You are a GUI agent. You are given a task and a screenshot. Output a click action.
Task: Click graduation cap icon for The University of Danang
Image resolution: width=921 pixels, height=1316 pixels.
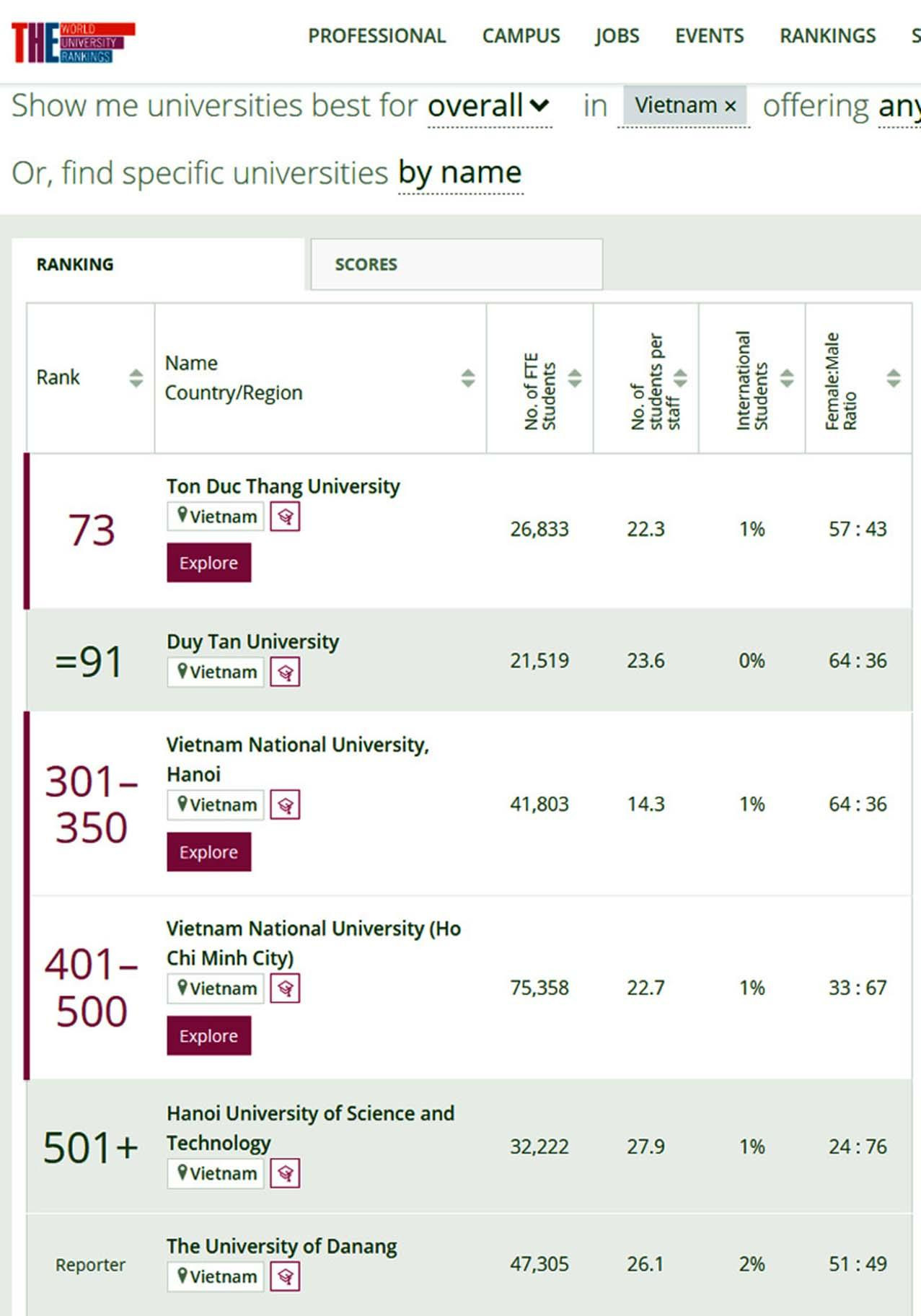(x=285, y=1277)
